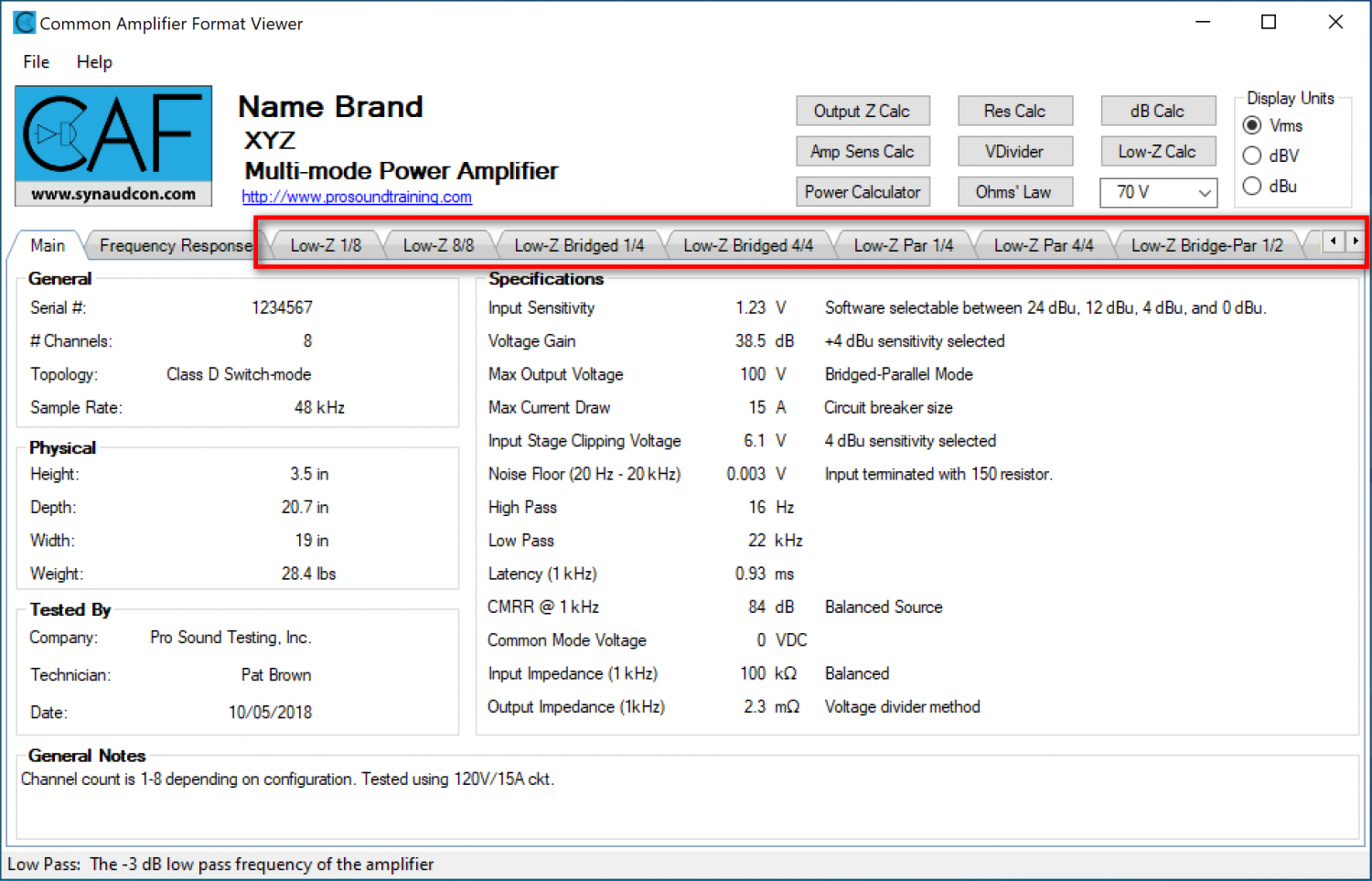Select the Vrms display unit
This screenshot has height=881, width=1372.
pos(1252,125)
